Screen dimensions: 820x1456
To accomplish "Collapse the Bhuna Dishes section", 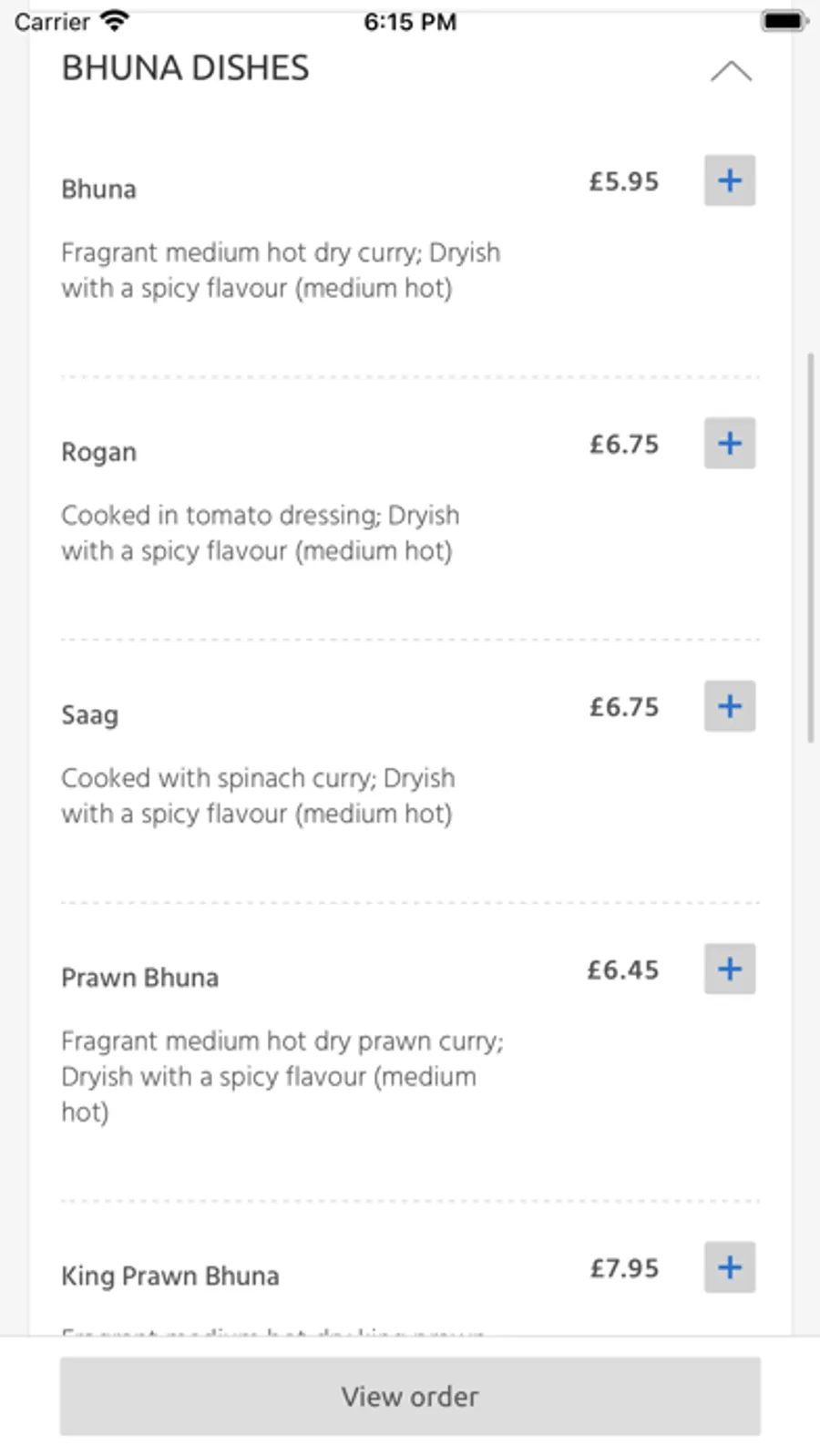I will pos(731,71).
